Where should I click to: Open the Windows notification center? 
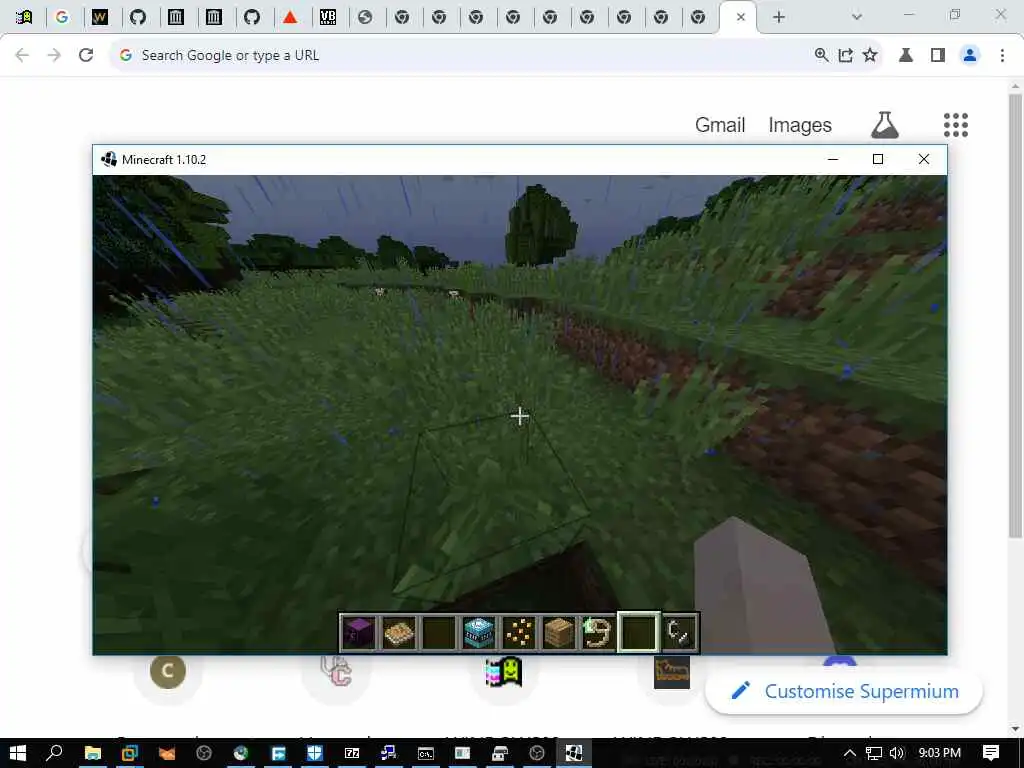(x=991, y=753)
